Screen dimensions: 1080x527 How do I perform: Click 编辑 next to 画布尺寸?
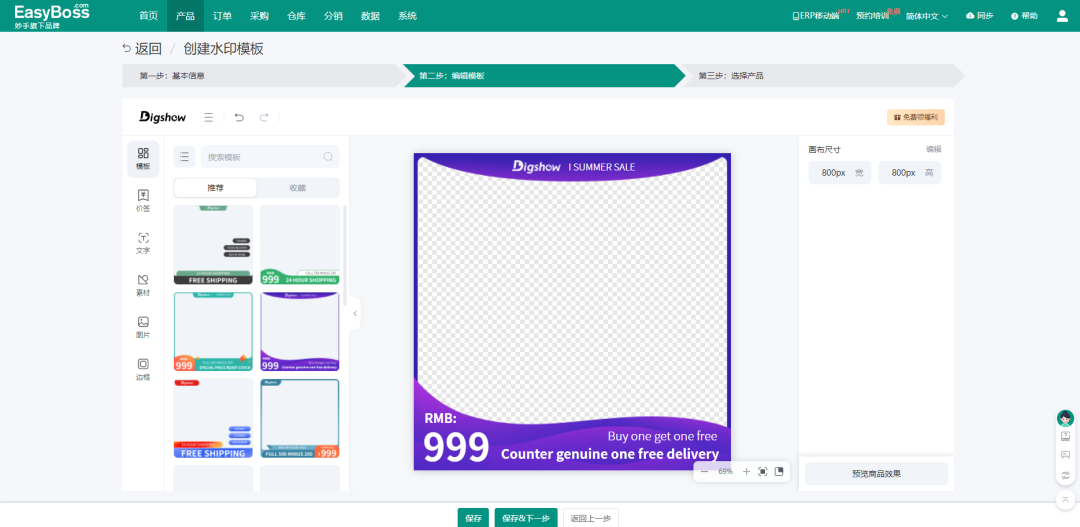tap(933, 149)
